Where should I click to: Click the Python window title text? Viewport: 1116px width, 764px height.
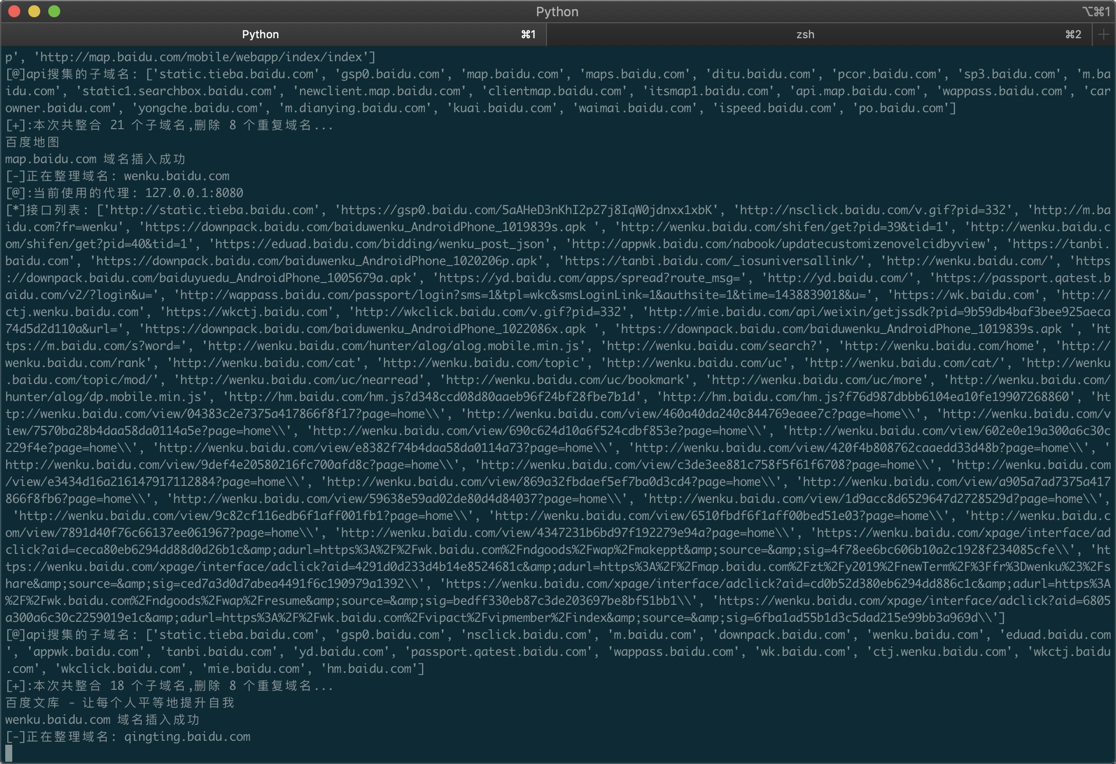point(557,12)
